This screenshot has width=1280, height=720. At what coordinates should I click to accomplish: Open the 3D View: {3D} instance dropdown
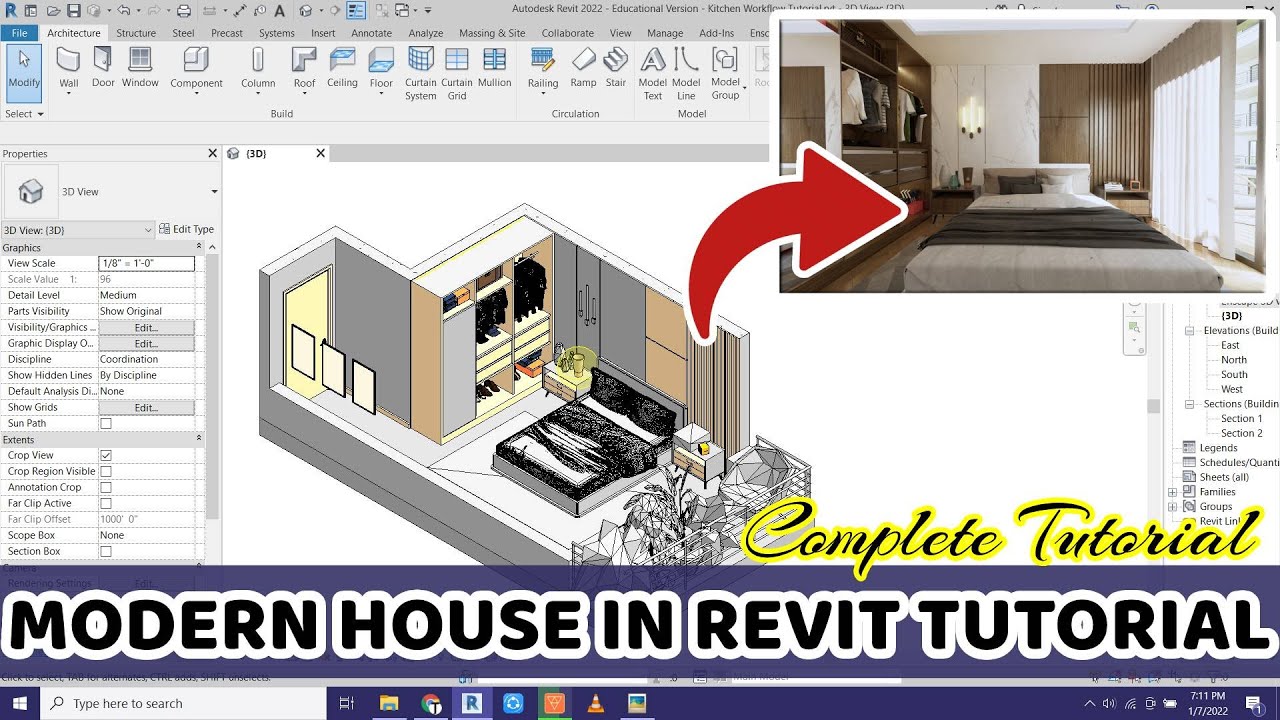[78, 230]
